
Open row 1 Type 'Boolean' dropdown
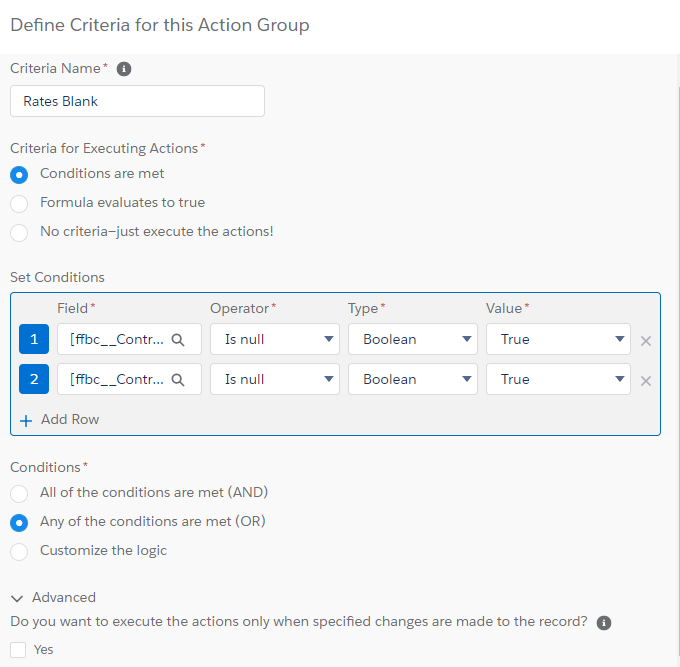[x=412, y=339]
